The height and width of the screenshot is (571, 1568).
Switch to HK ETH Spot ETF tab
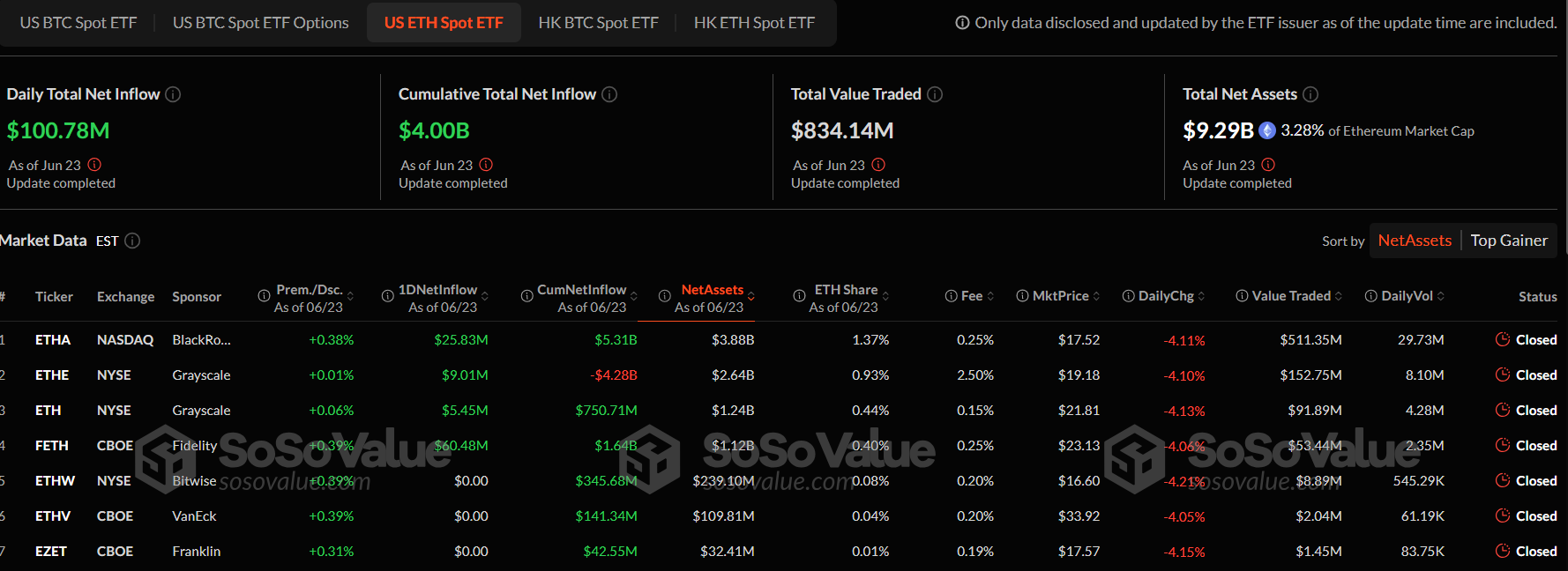[x=754, y=23]
